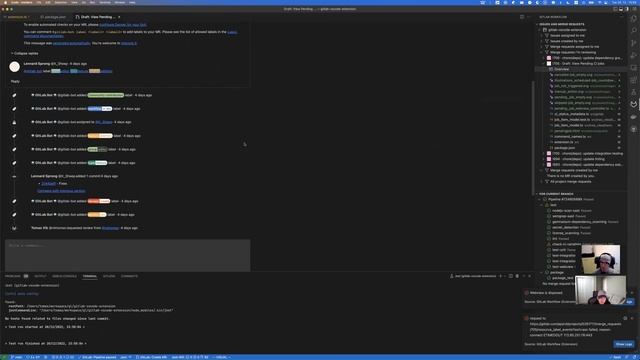The image size is (640, 360).
Task: Open the Run and Debug activity icon
Action: point(633,55)
